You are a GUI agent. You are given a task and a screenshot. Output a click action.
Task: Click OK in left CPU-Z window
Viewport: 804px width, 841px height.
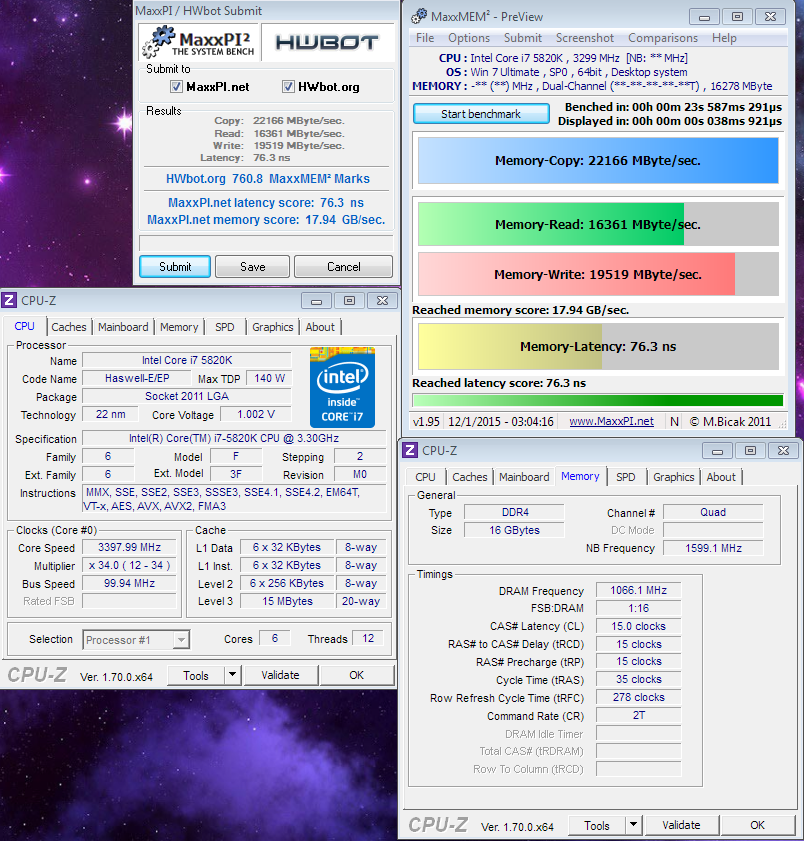point(357,675)
